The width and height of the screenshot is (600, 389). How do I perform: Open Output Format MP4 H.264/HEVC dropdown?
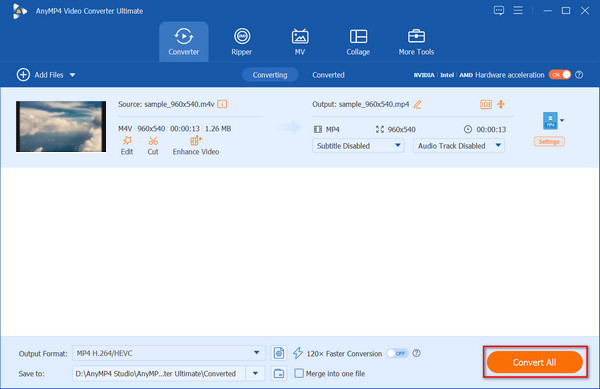tap(168, 353)
